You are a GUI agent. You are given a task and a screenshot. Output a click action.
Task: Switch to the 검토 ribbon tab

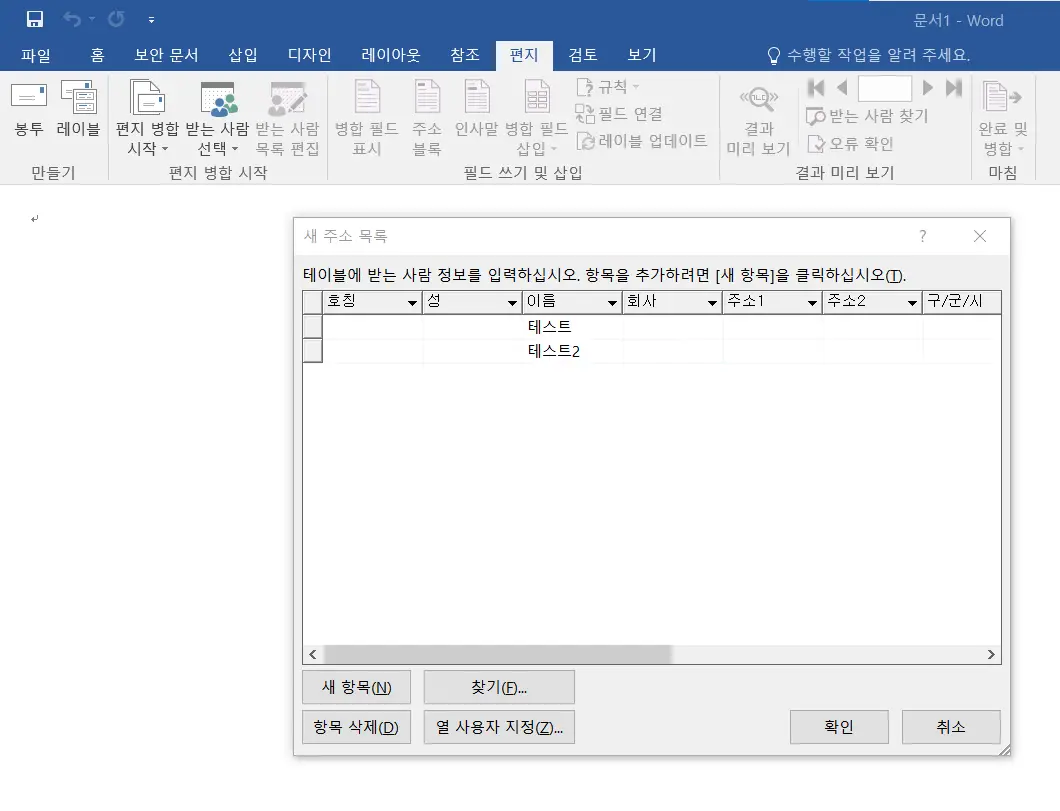(x=583, y=56)
